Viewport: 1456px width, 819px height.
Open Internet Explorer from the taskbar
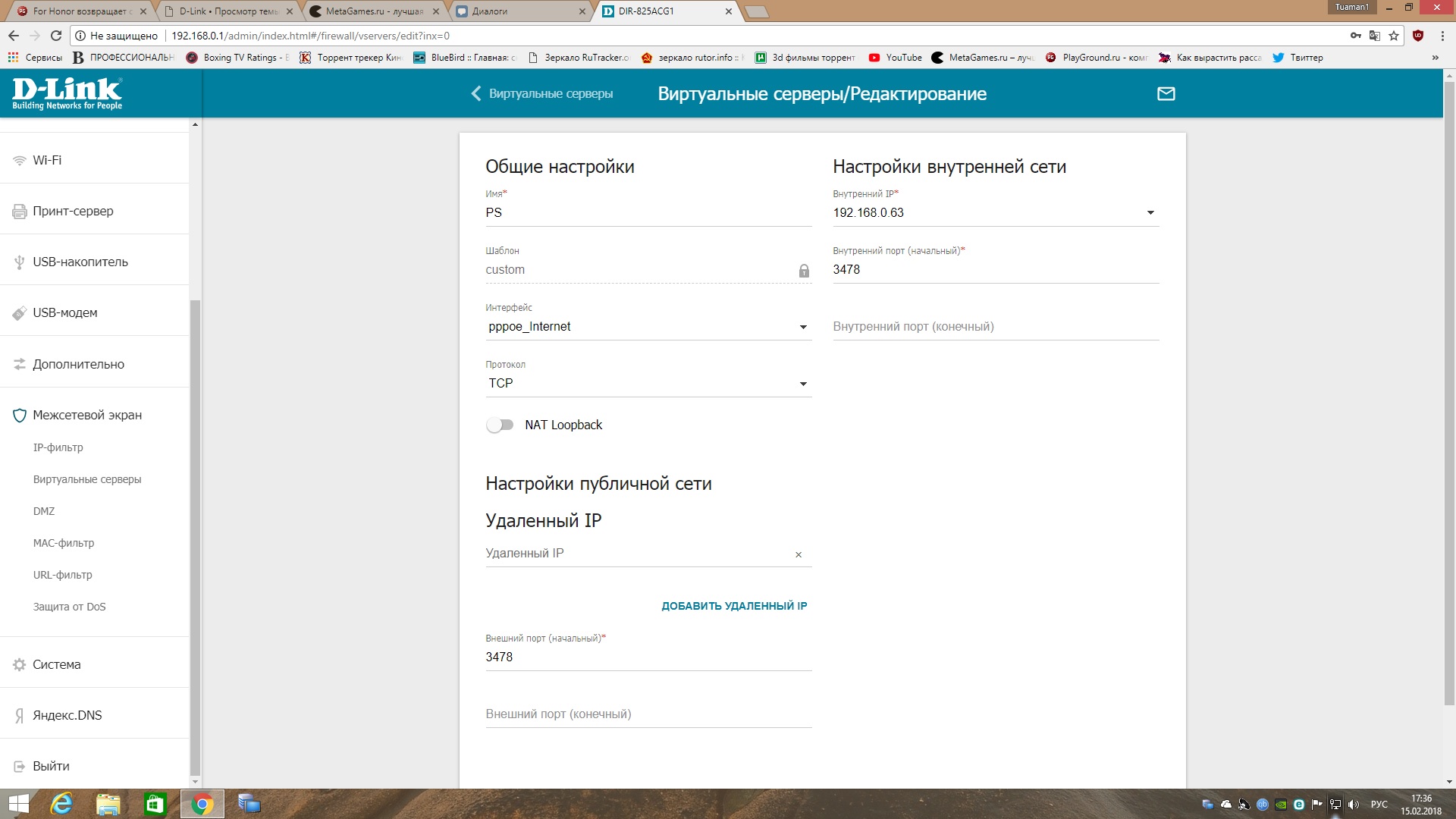click(x=61, y=804)
